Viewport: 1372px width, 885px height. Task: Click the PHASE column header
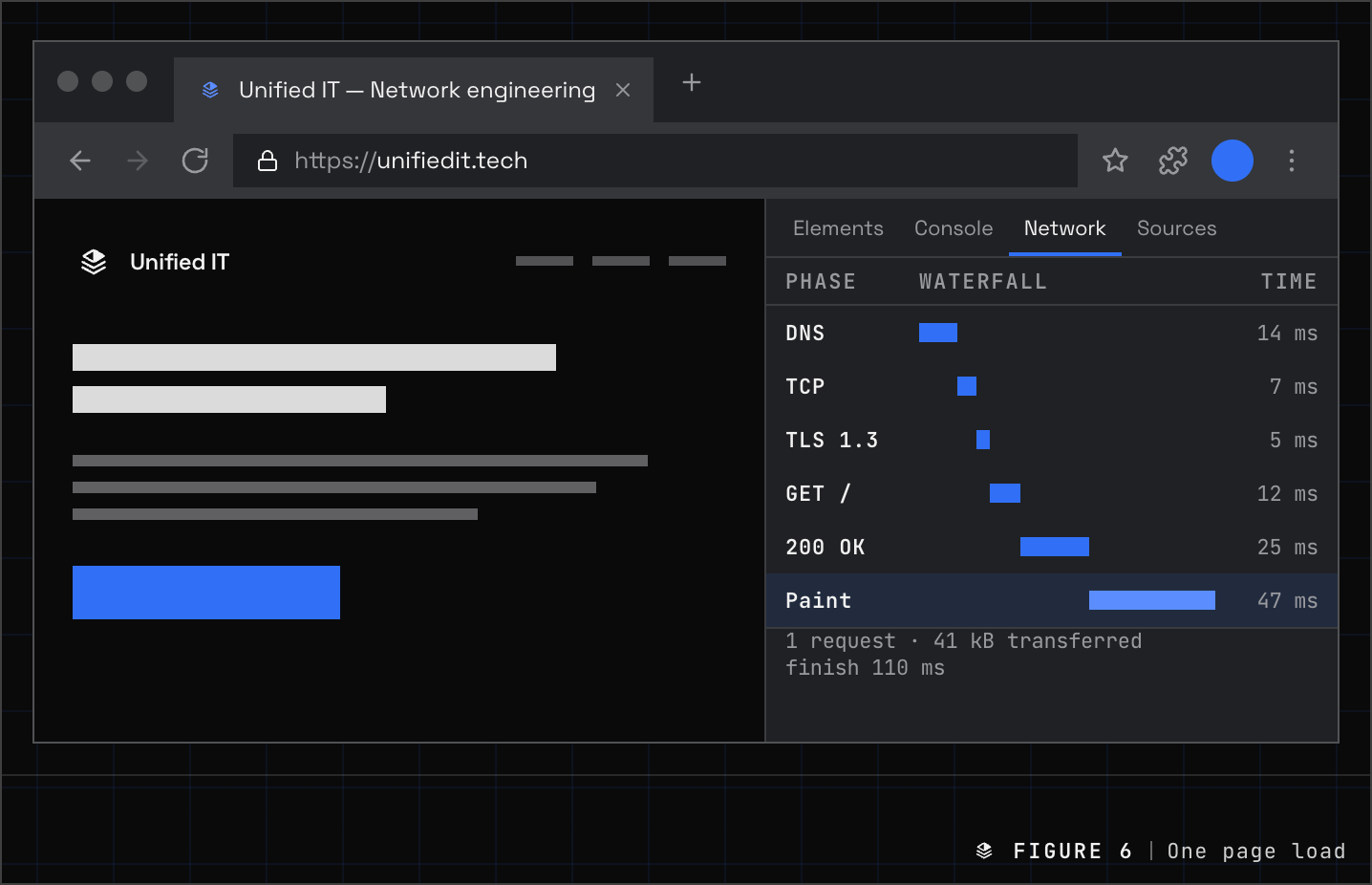(821, 282)
